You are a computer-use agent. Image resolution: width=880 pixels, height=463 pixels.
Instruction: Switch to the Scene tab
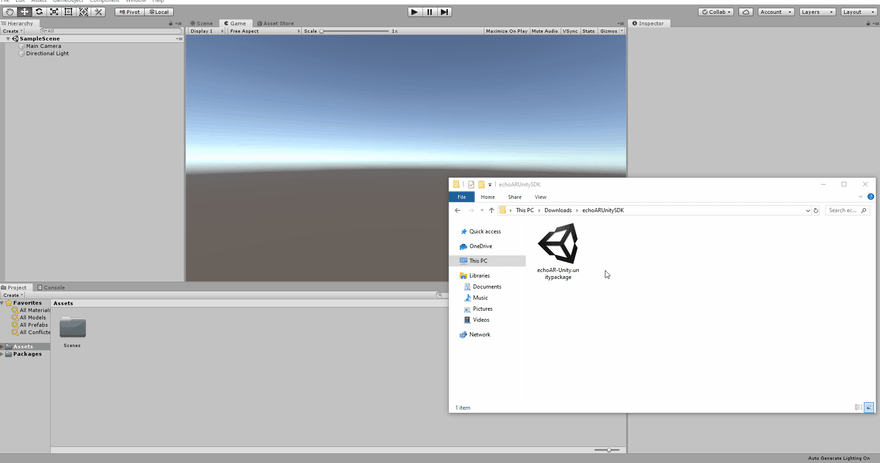[202, 24]
